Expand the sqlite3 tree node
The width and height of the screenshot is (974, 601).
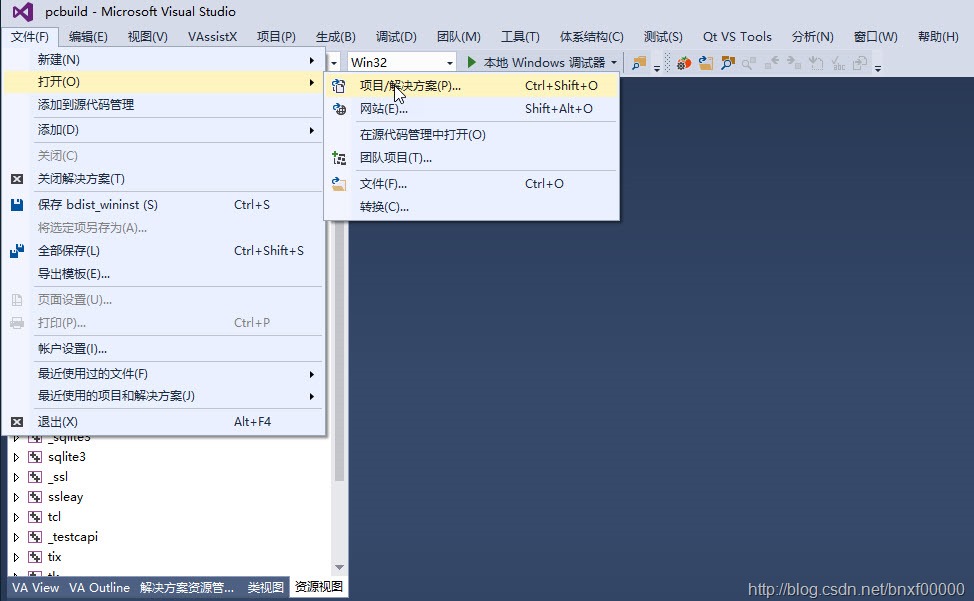click(16, 458)
